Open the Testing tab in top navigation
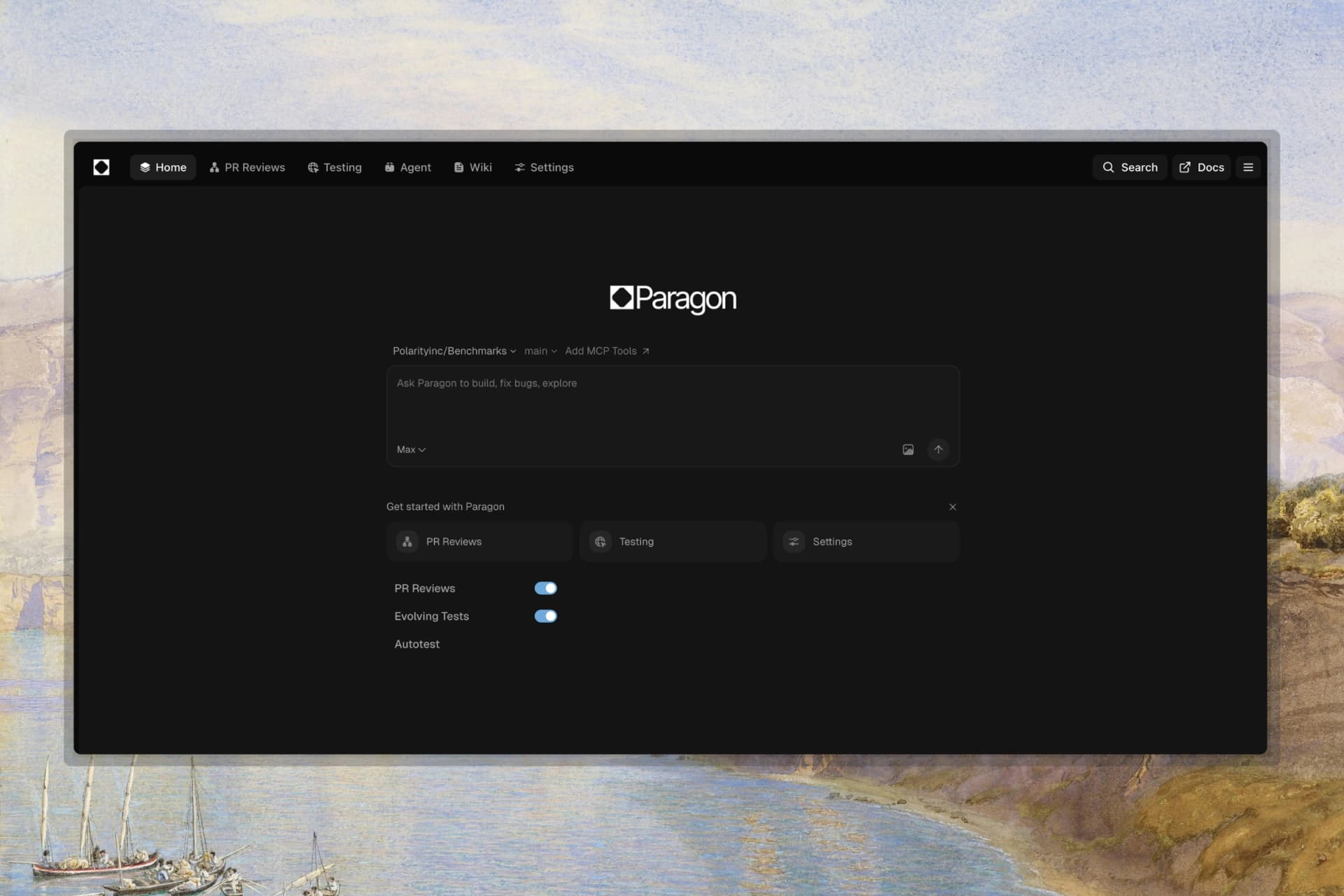The height and width of the screenshot is (896, 1344). click(335, 167)
